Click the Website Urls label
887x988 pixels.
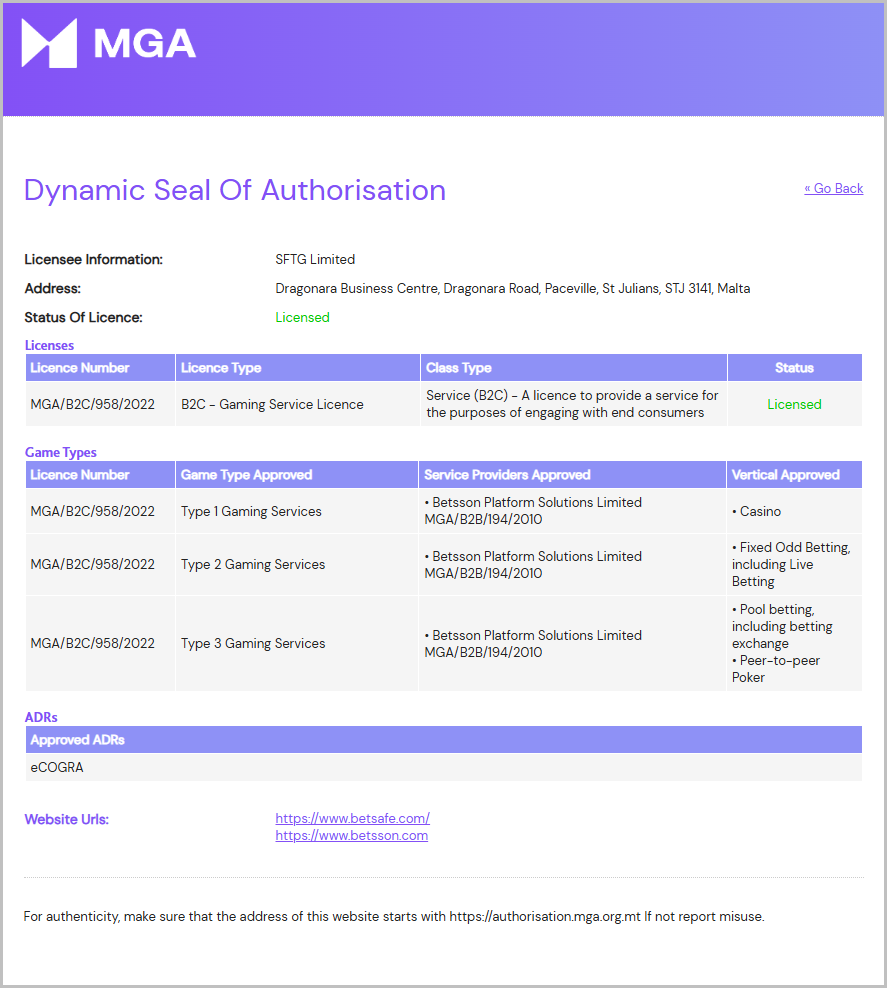tap(67, 820)
